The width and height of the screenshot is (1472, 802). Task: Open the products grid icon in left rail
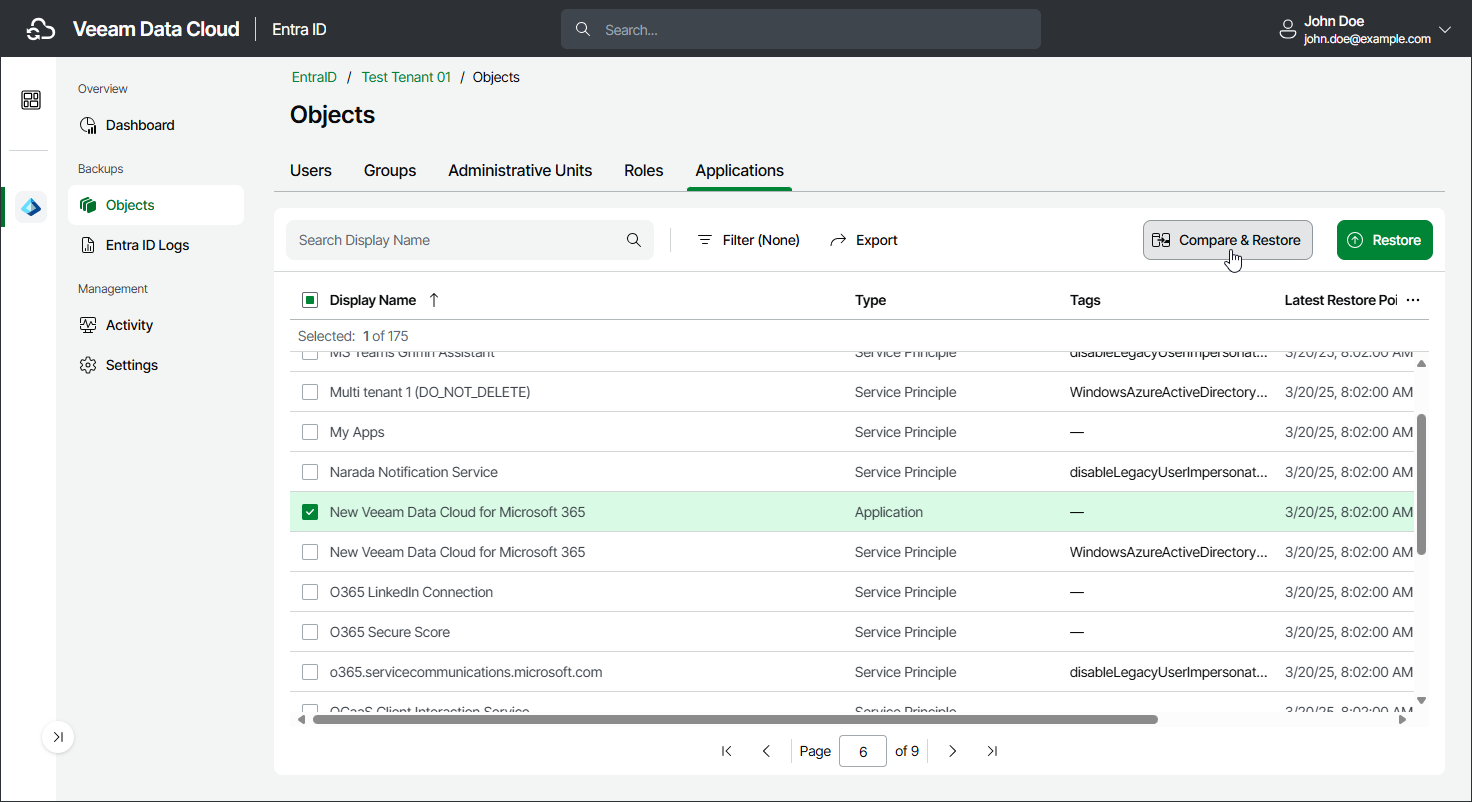point(31,100)
